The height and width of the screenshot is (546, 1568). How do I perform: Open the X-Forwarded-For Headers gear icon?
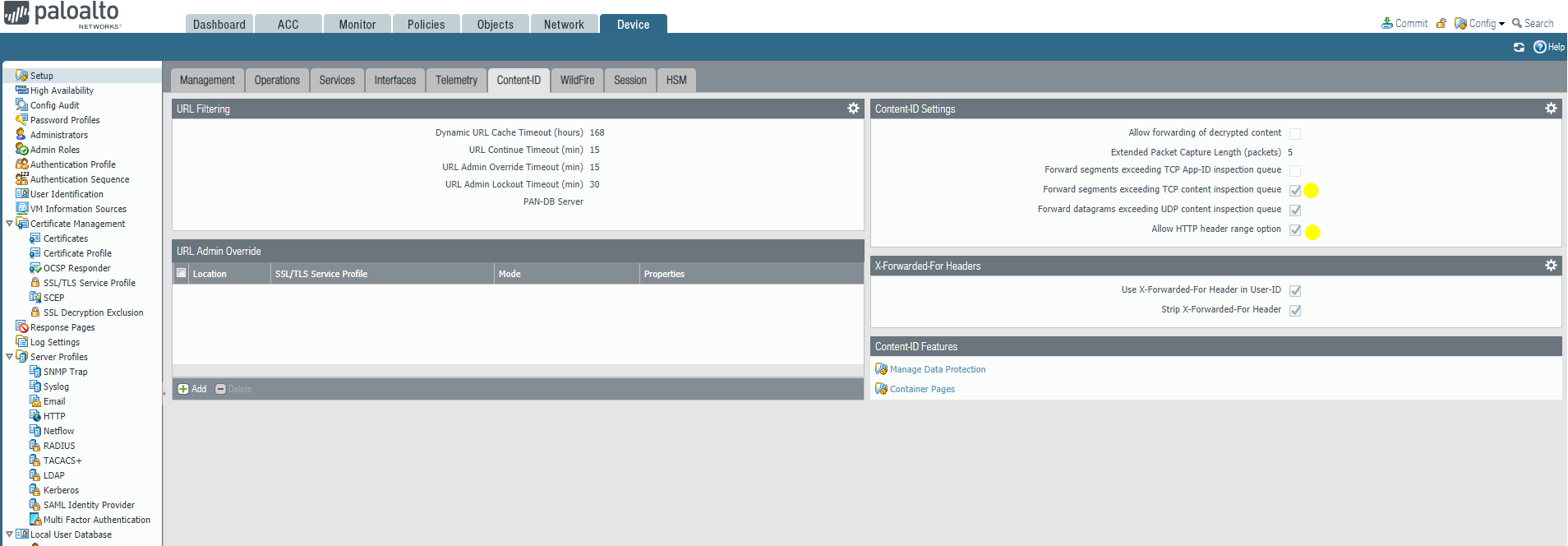pyautogui.click(x=1551, y=266)
